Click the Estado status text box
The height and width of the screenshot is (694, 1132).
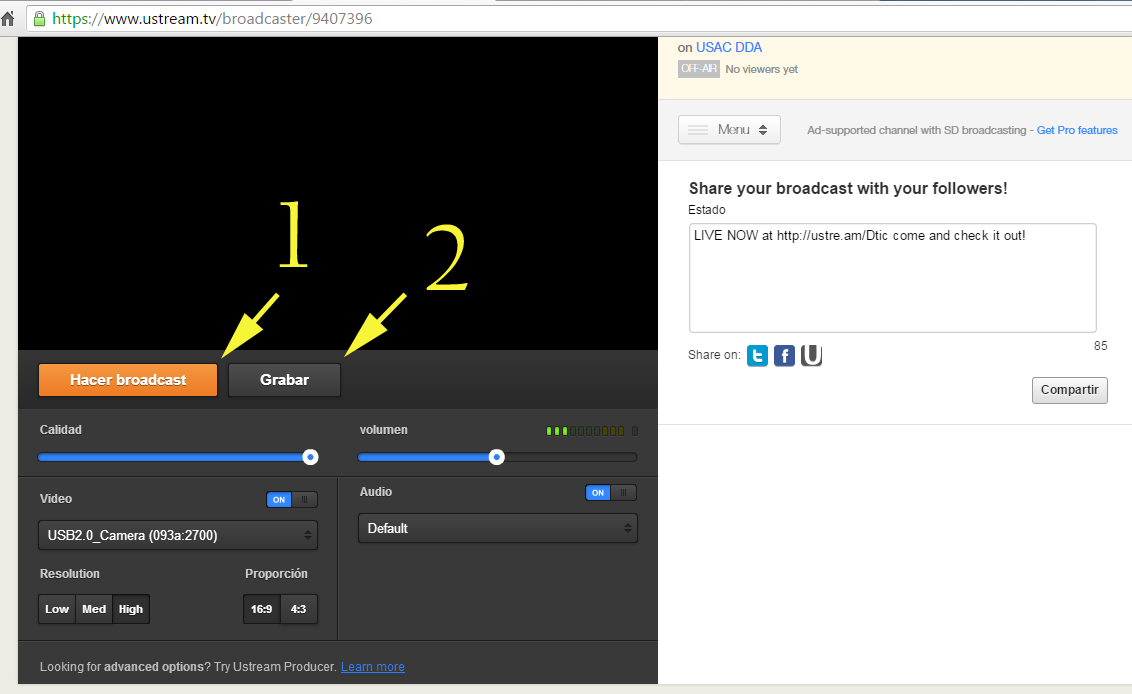pos(892,278)
